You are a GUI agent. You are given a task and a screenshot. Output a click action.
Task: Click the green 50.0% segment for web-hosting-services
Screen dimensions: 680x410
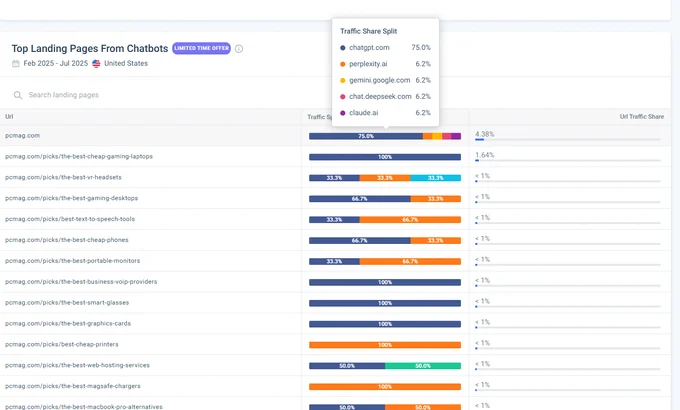(x=423, y=366)
